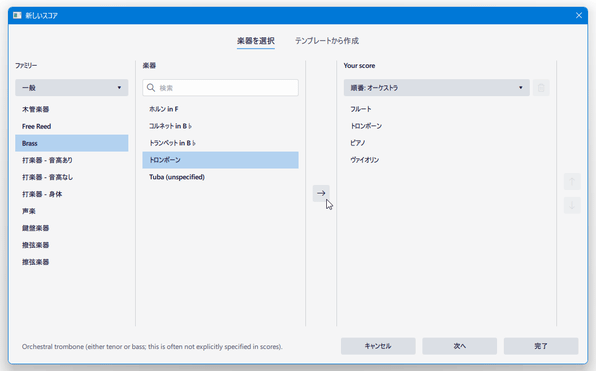Screen dimensions: 596x371
Task: Select the 打楽器 - 身体 family
Action: [72, 194]
